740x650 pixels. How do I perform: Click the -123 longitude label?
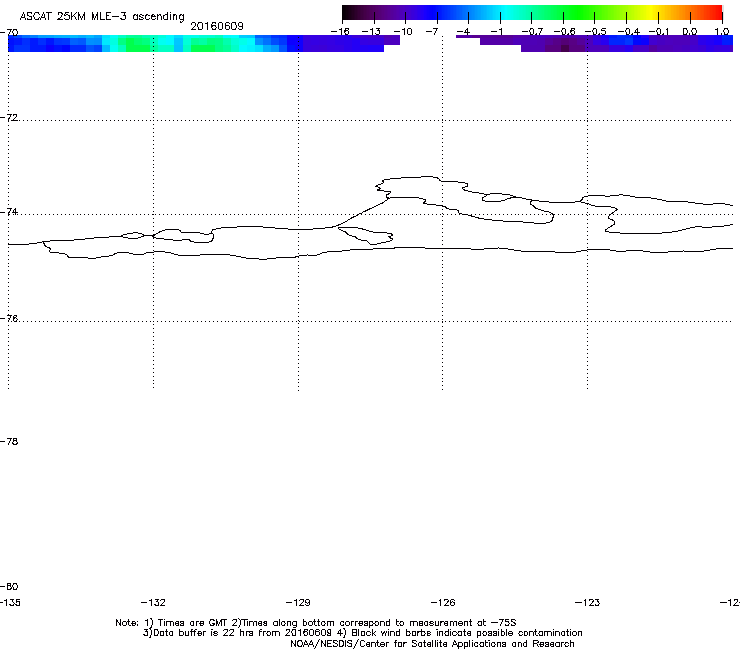[x=587, y=602]
